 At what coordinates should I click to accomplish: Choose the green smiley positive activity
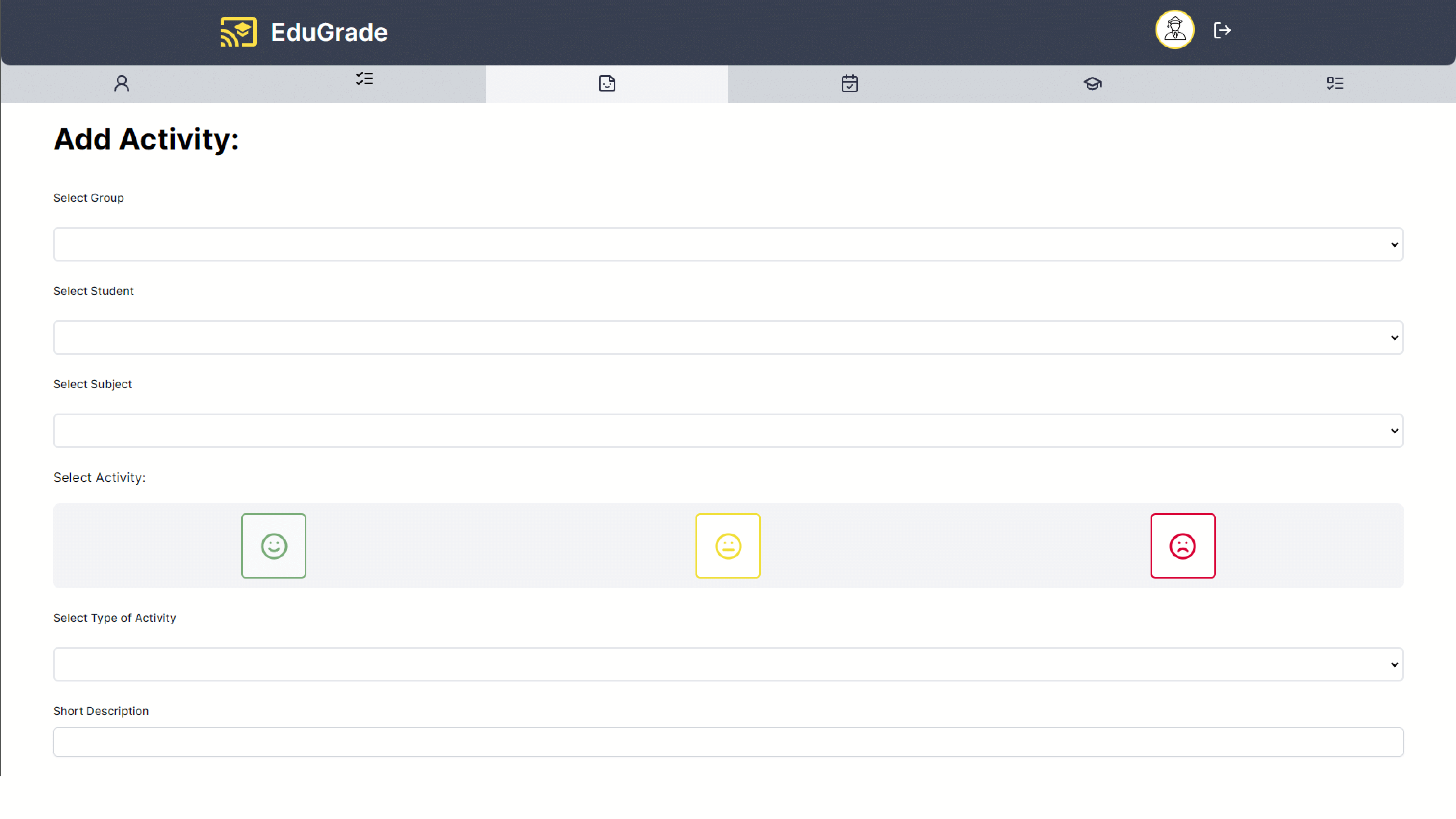coord(274,546)
